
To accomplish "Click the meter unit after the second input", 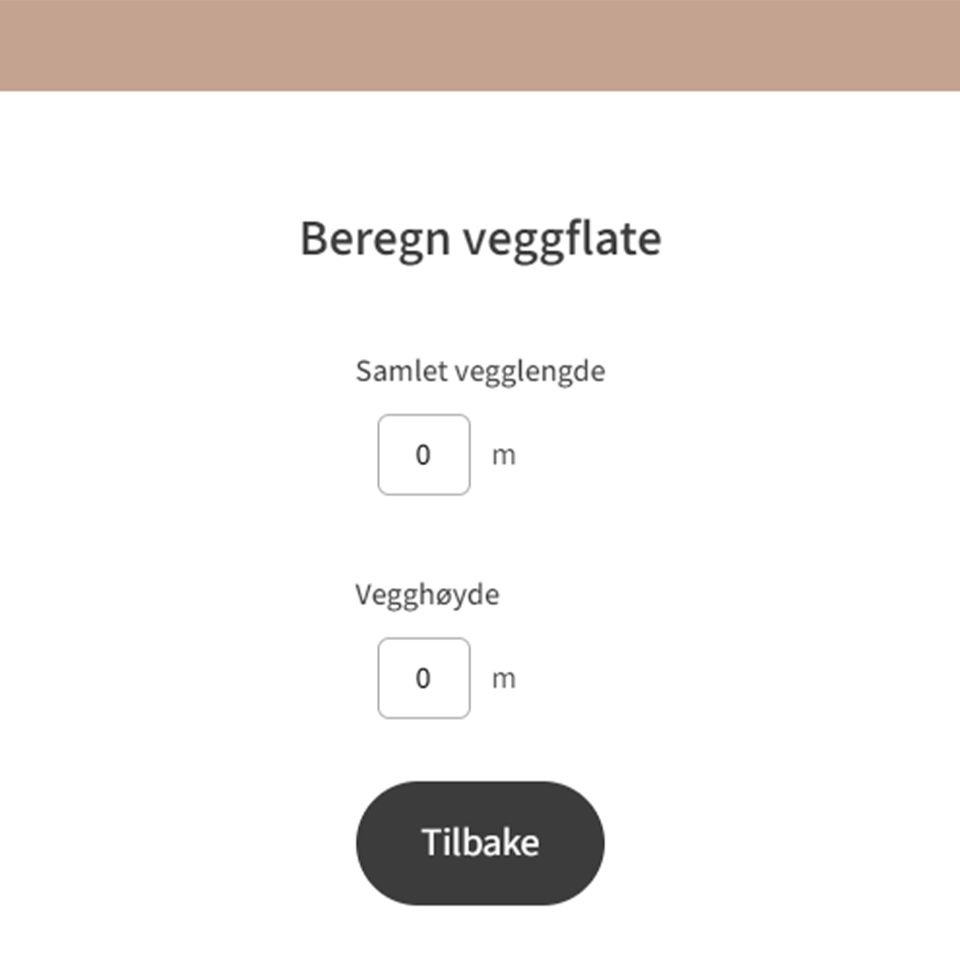I will click(x=504, y=679).
